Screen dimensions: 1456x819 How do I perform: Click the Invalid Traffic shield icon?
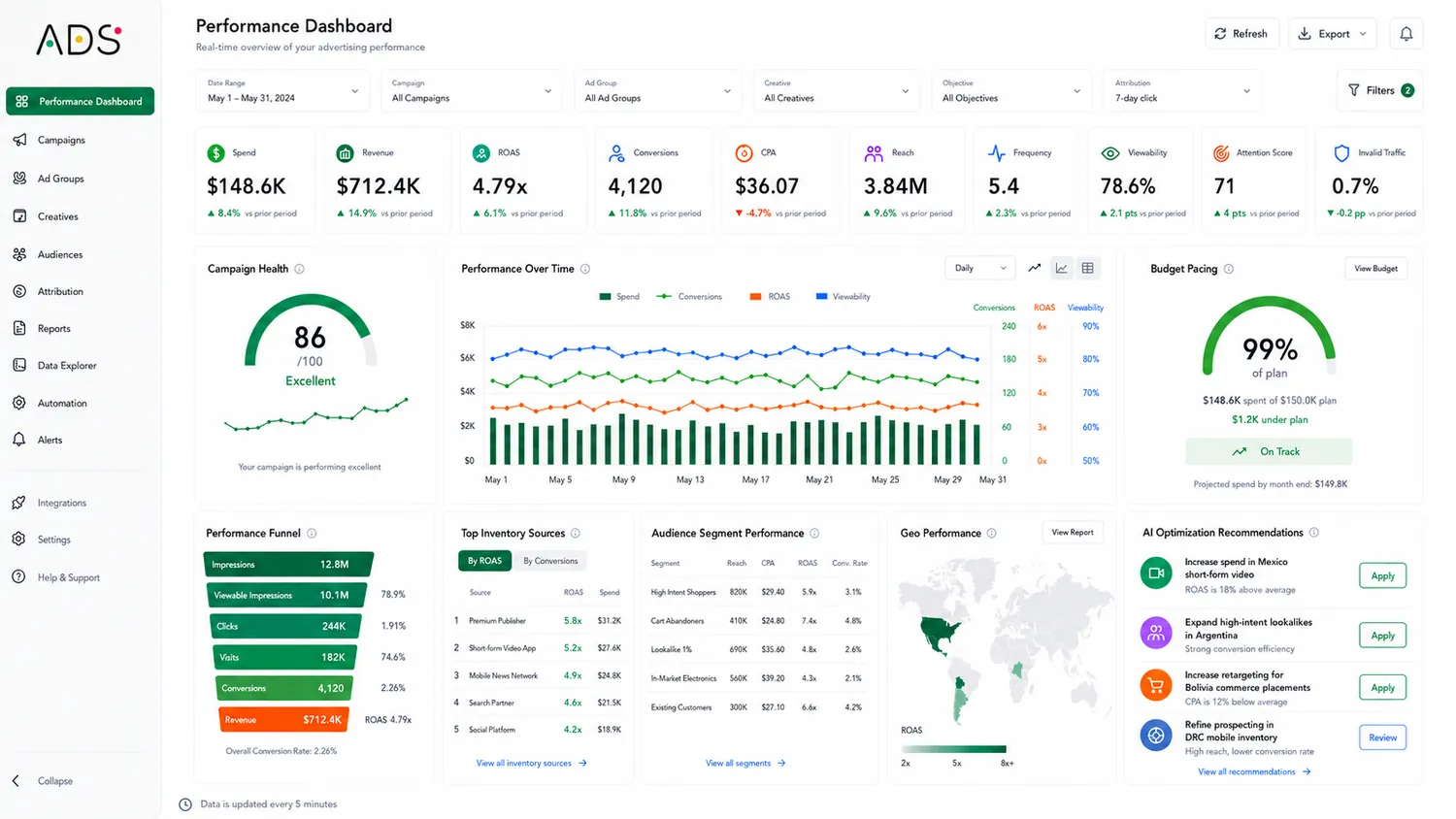pos(1341,153)
